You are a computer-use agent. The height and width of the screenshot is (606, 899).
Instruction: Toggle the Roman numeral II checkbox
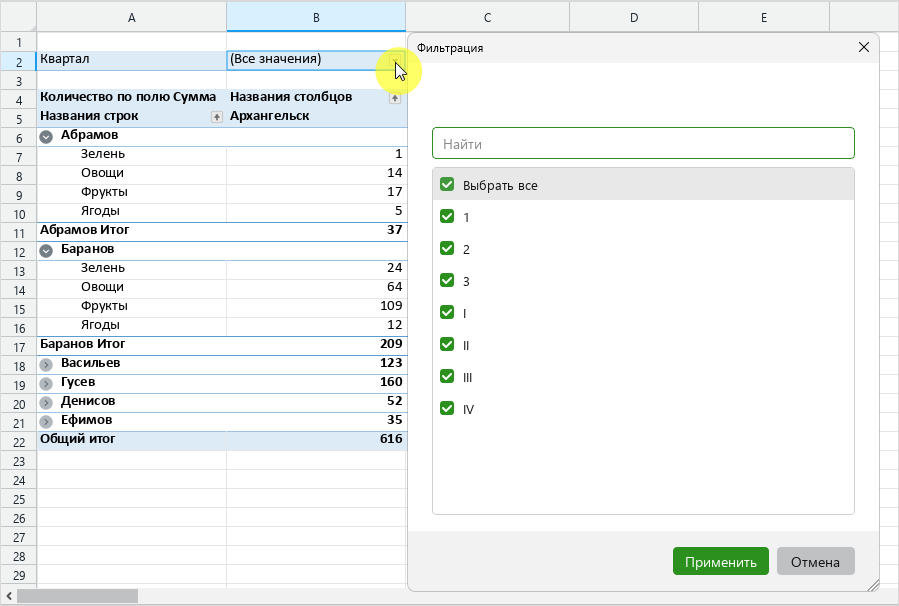point(447,345)
